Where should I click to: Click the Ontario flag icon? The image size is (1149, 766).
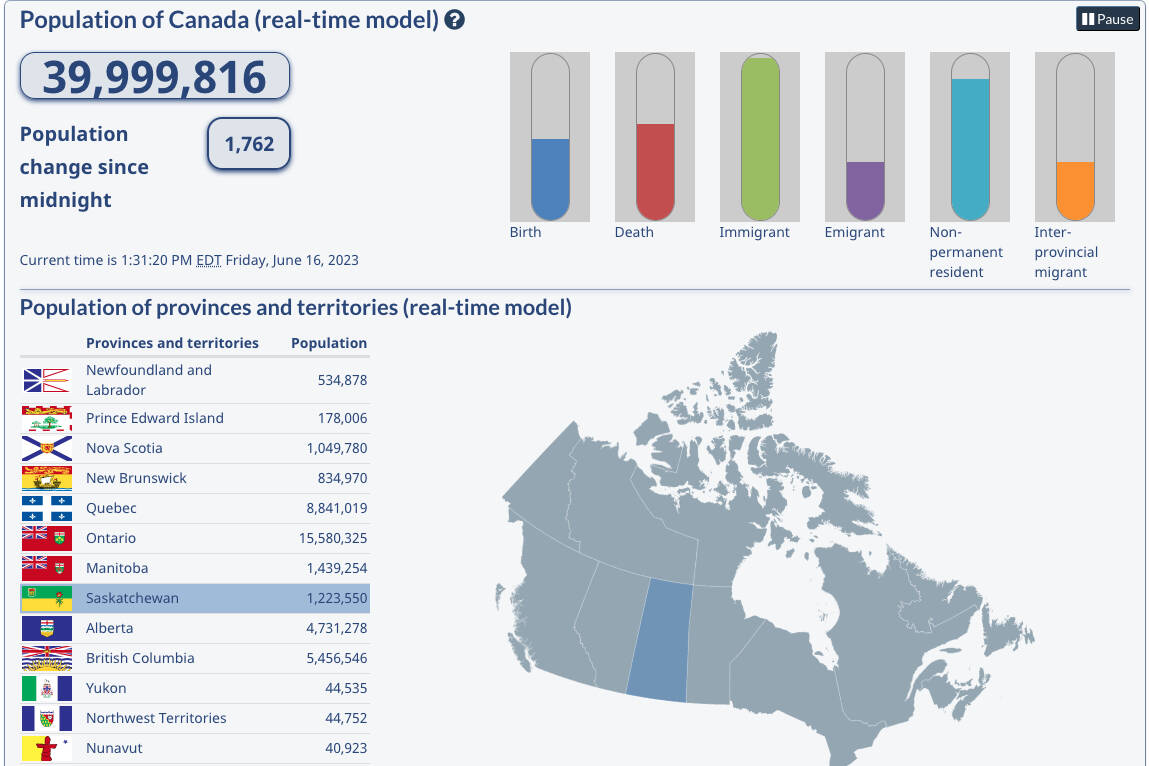pyautogui.click(x=46, y=538)
